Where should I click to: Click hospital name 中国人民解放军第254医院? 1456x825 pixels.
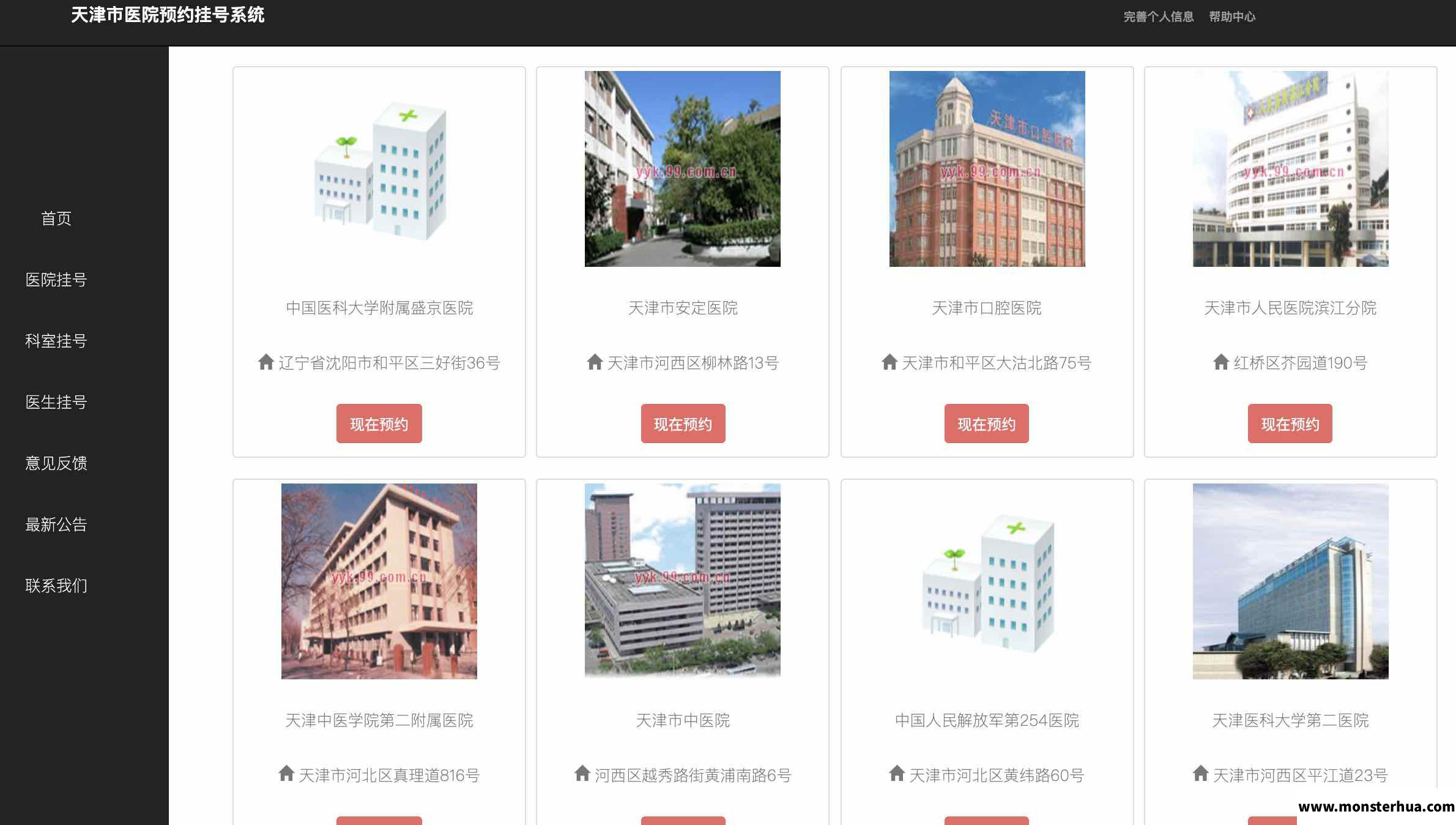[x=987, y=720]
